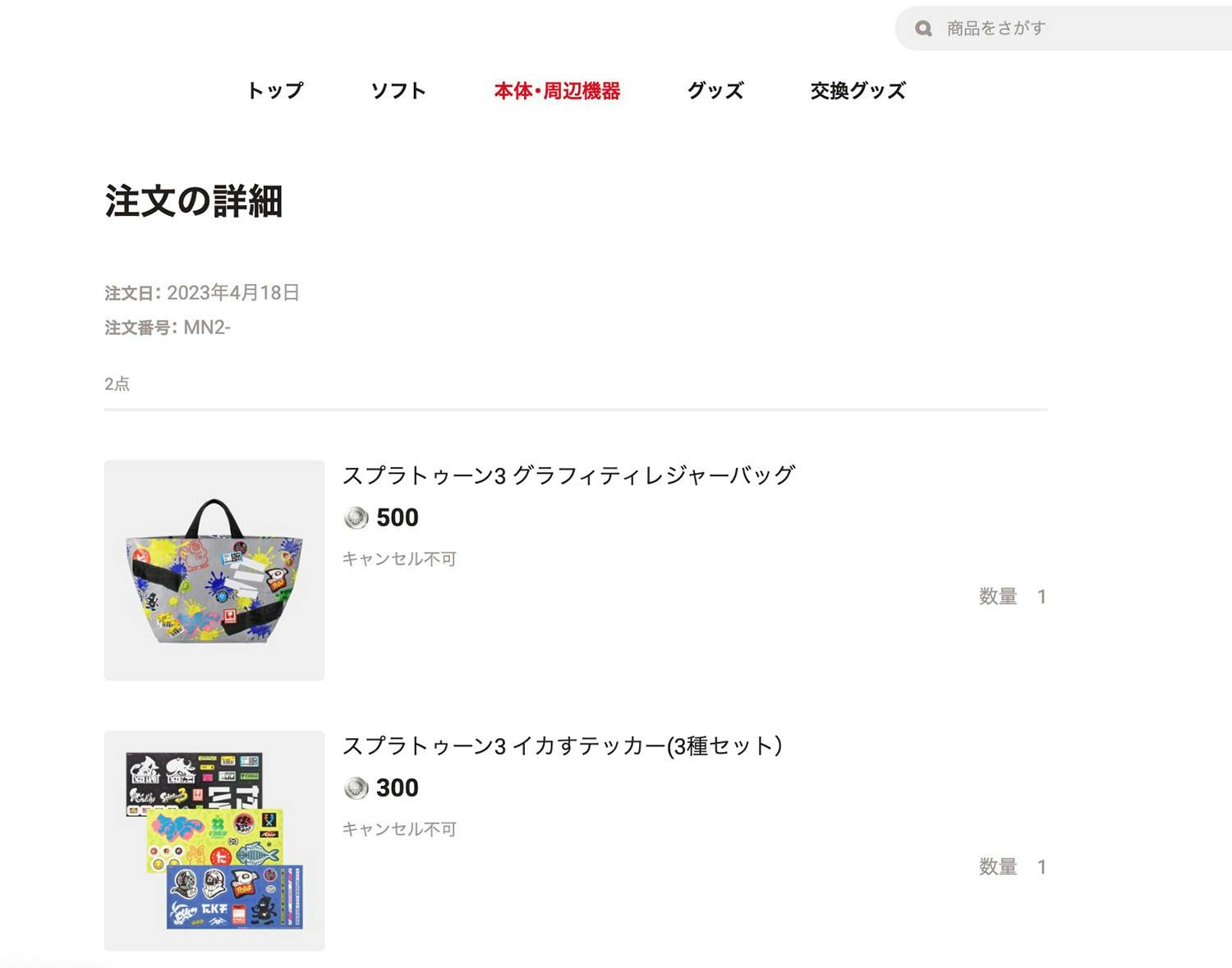
Task: Click the order number MN2- text
Action: pyautogui.click(x=207, y=328)
